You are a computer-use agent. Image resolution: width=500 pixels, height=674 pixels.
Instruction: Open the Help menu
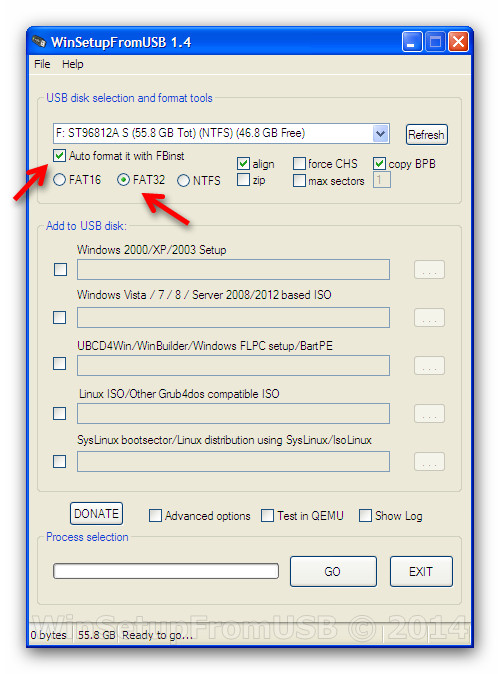[x=73, y=64]
